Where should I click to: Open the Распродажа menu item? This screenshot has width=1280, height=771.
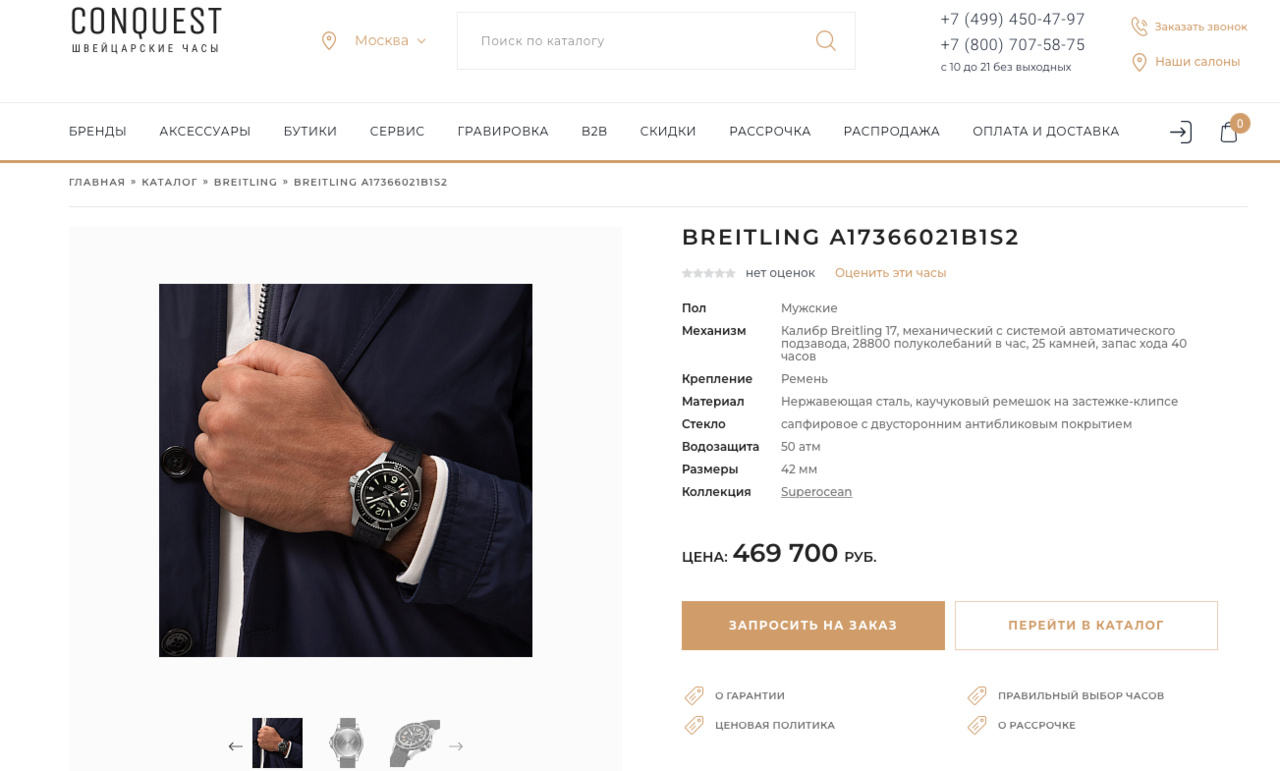click(x=891, y=131)
